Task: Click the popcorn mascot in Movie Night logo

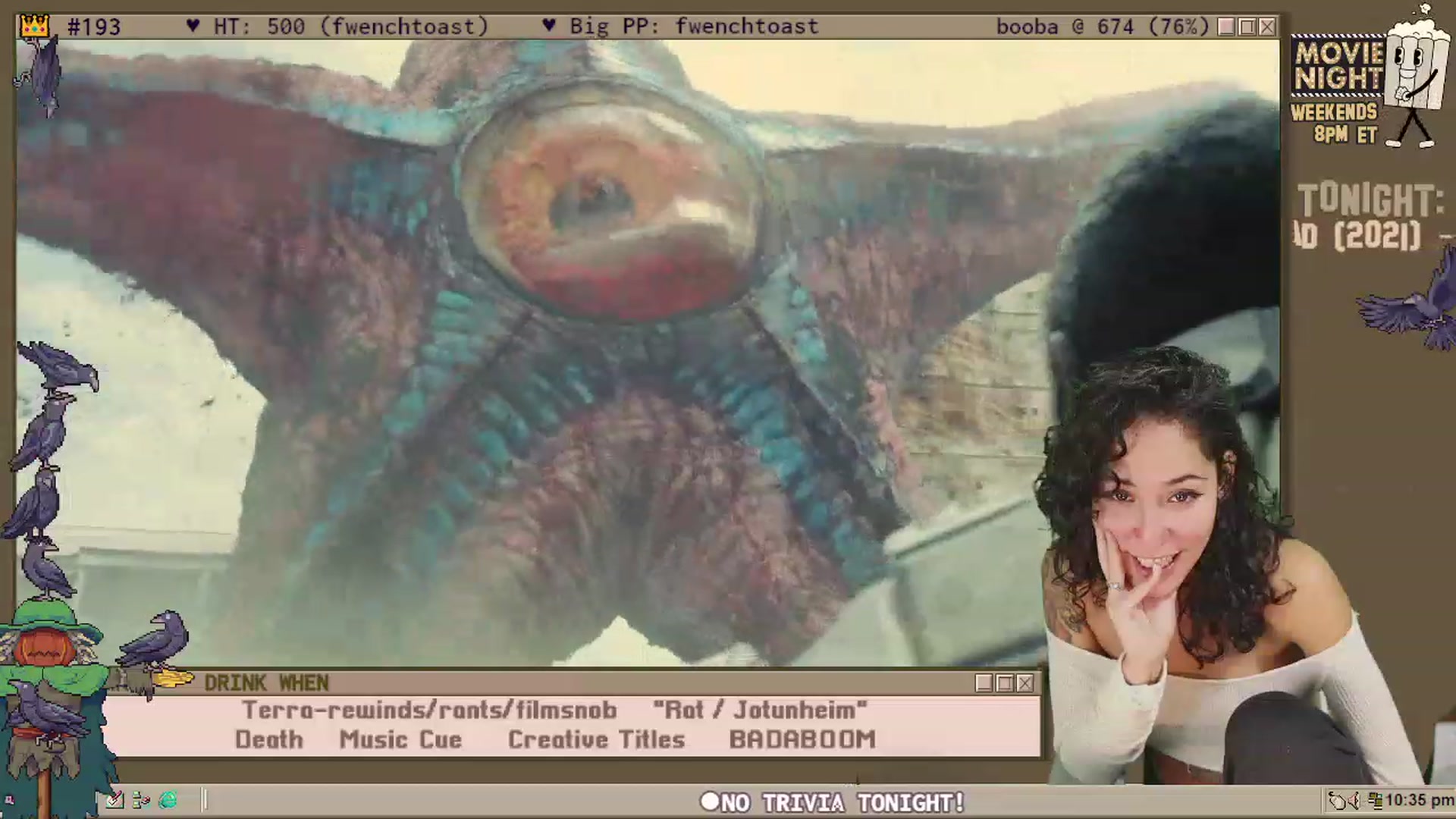Action: 1415,76
